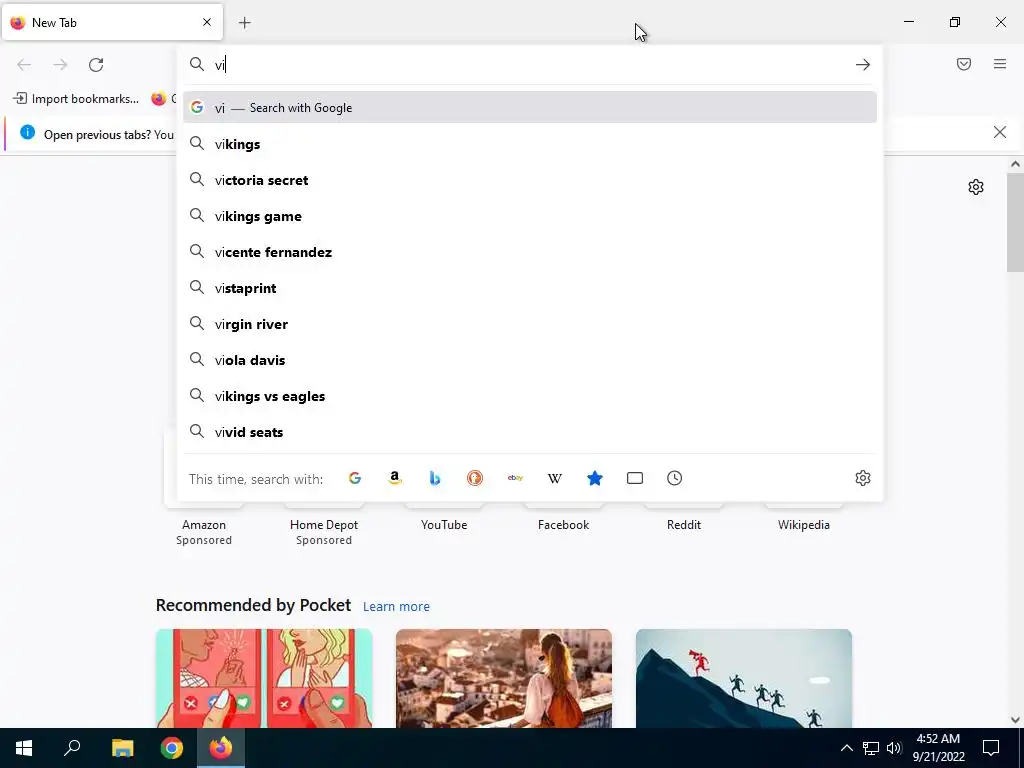Close the New Tab tab
Image resolution: width=1024 pixels, height=768 pixels.
207,22
